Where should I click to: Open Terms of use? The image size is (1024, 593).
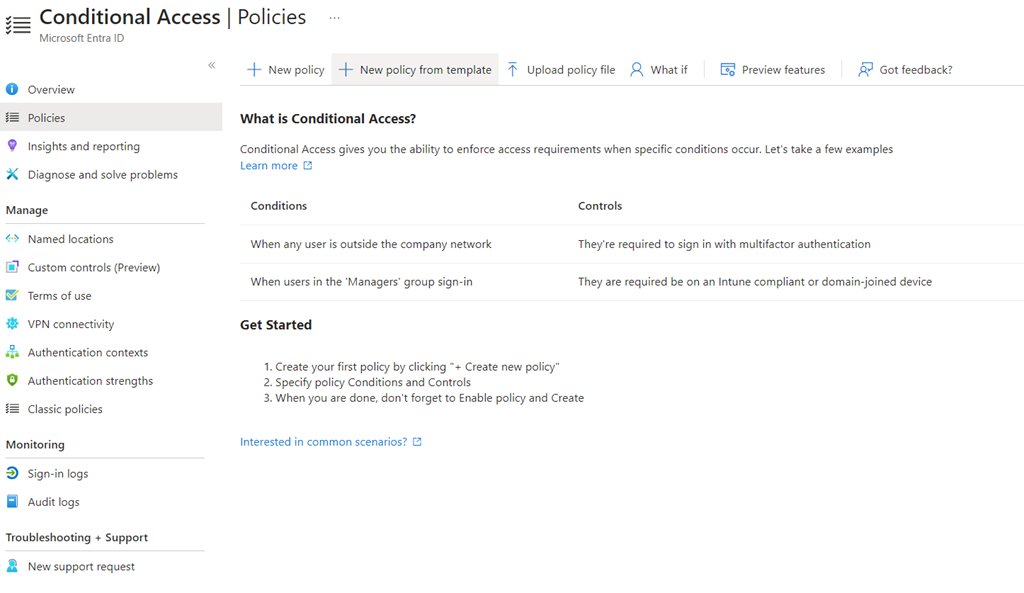tap(63, 295)
